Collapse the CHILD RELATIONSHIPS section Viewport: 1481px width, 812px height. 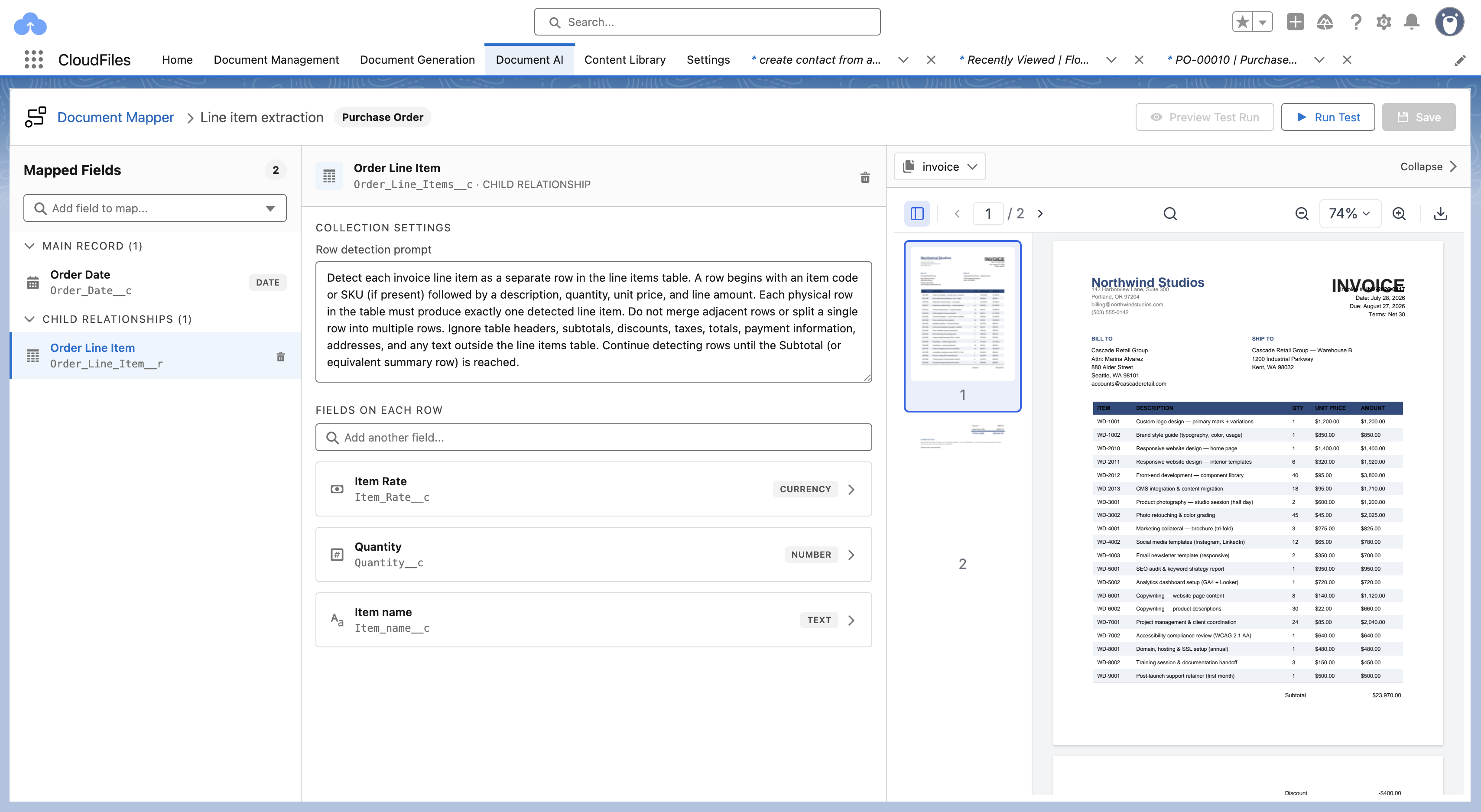(x=29, y=318)
